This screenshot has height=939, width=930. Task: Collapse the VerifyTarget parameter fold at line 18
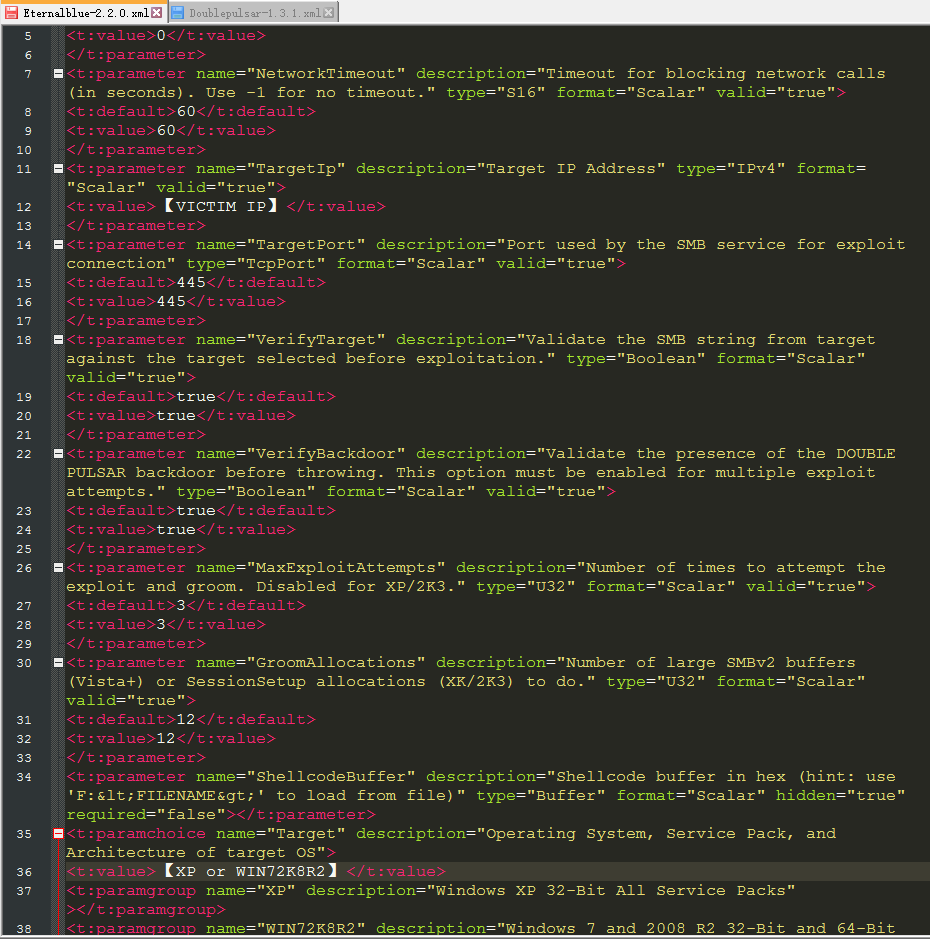[x=58, y=340]
